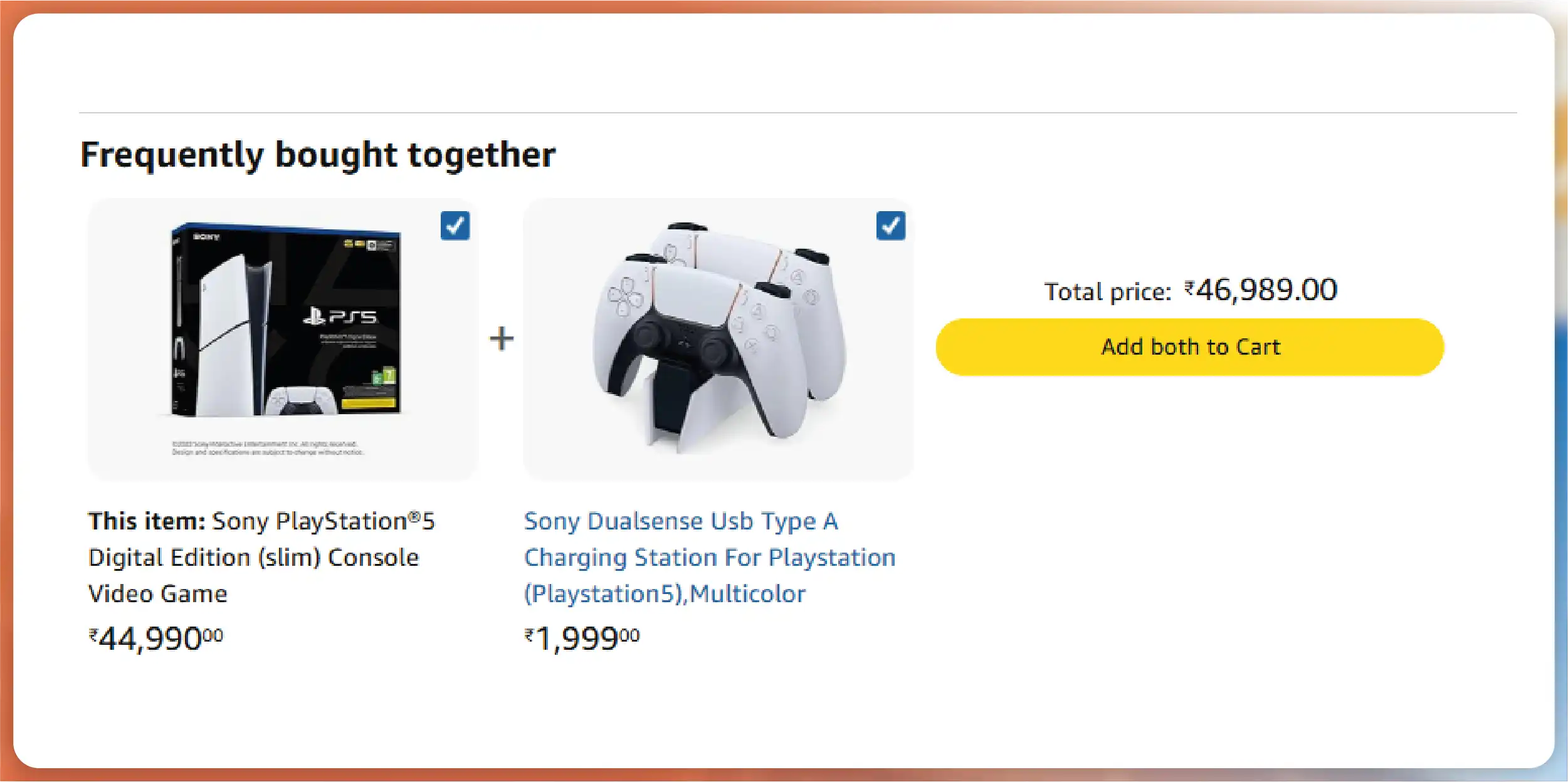This screenshot has width=1568, height=782.
Task: Click the ₹44,990 console price
Action: coord(155,639)
